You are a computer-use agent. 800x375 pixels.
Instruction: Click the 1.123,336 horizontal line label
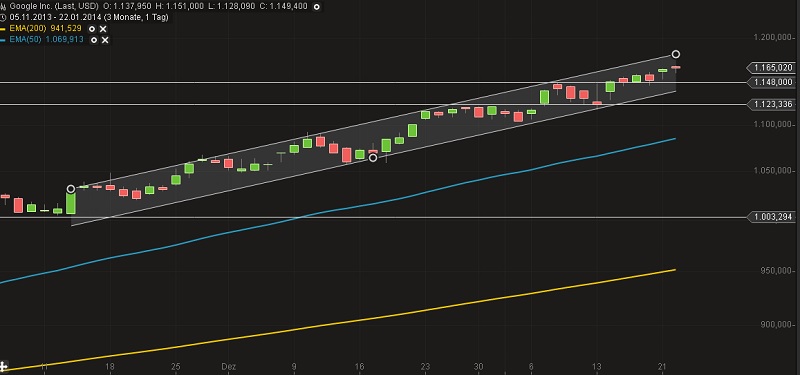pyautogui.click(x=771, y=105)
